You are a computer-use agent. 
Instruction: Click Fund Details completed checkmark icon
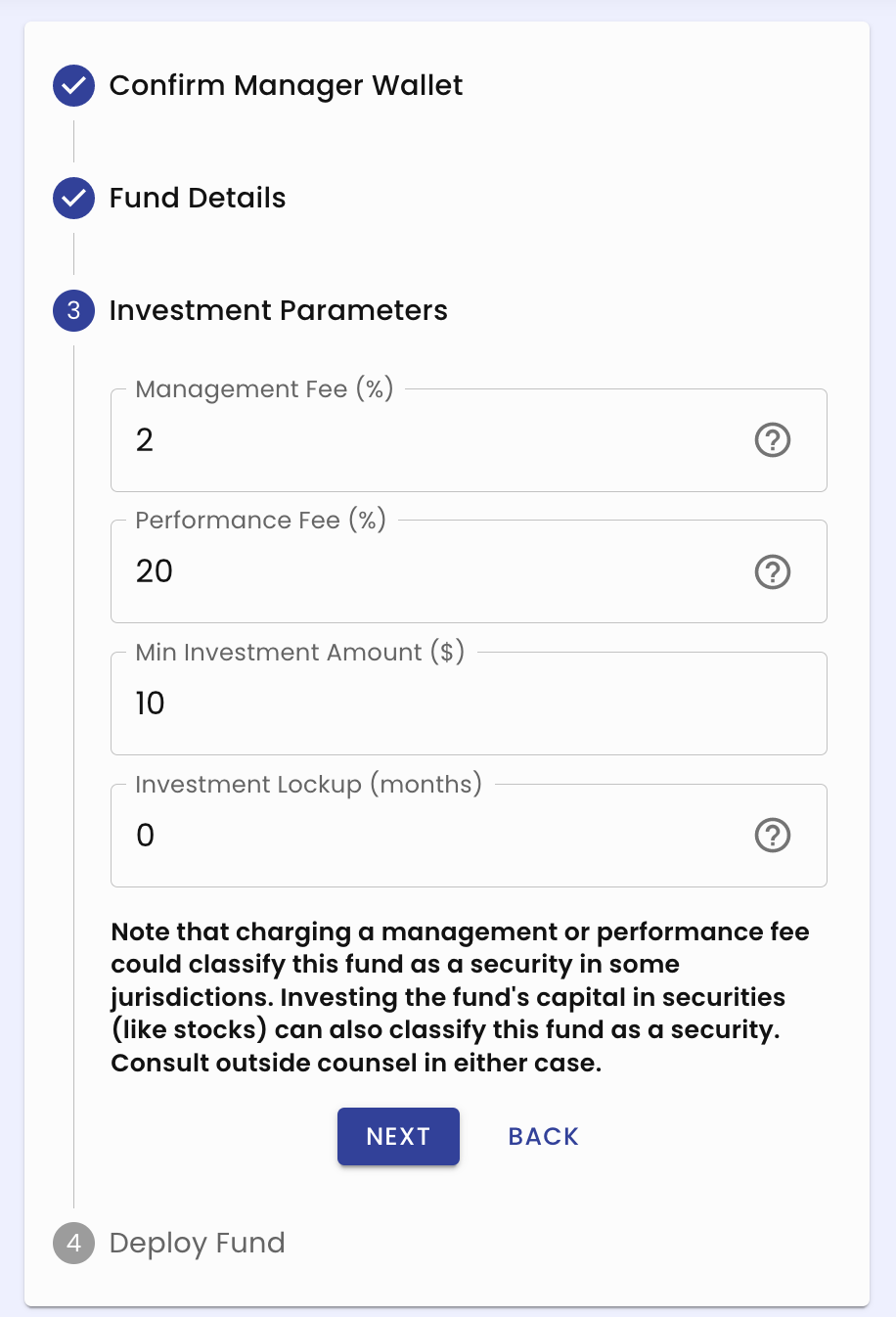73,199
